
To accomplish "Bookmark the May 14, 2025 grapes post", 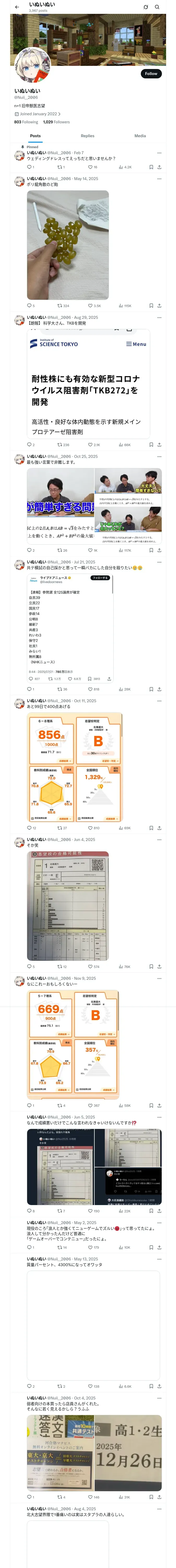I will [x=151, y=305].
